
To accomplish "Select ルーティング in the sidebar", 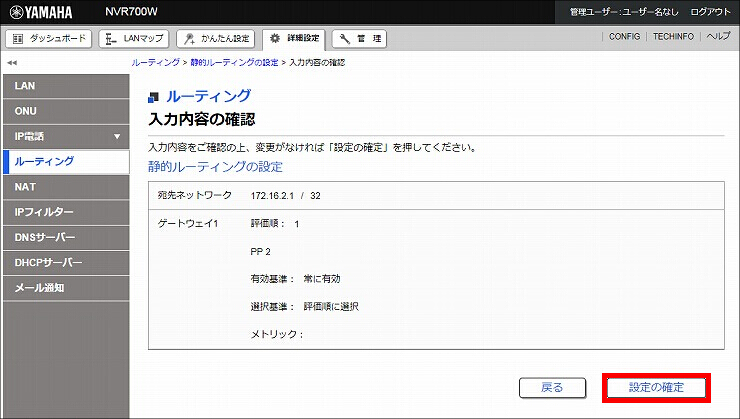I will tap(66, 161).
